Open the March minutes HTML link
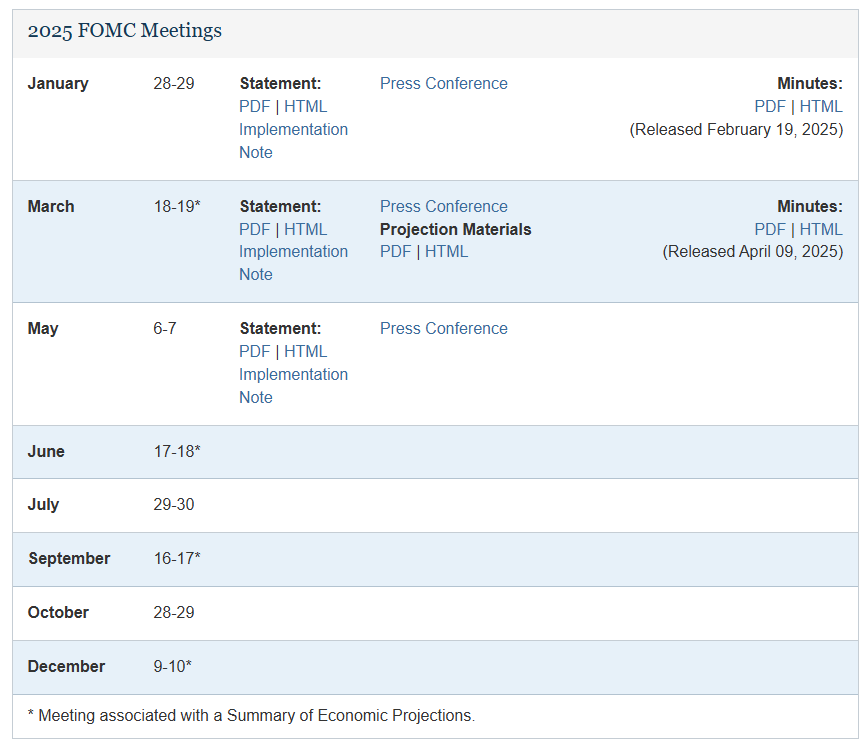Screen dimensions: 868x749 coord(821,229)
